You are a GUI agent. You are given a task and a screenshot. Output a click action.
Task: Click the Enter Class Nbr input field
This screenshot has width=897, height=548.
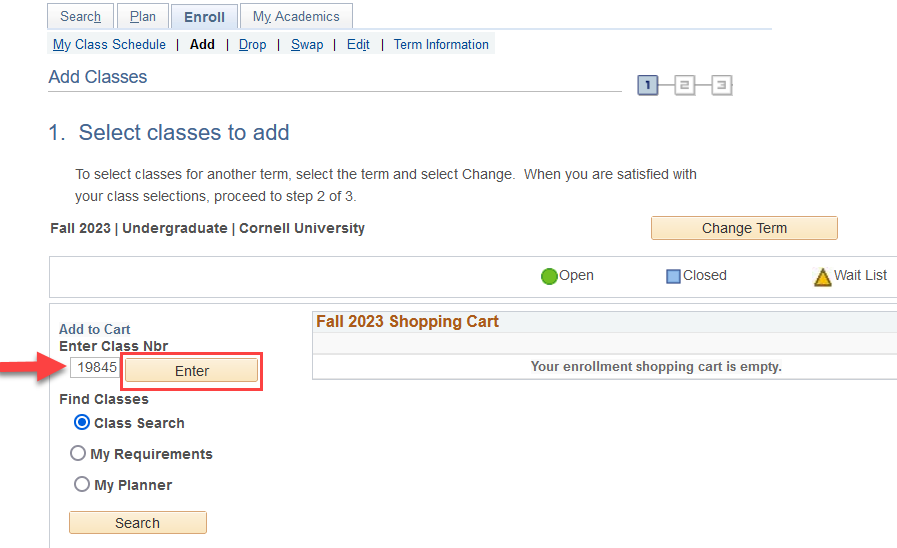tap(96, 368)
